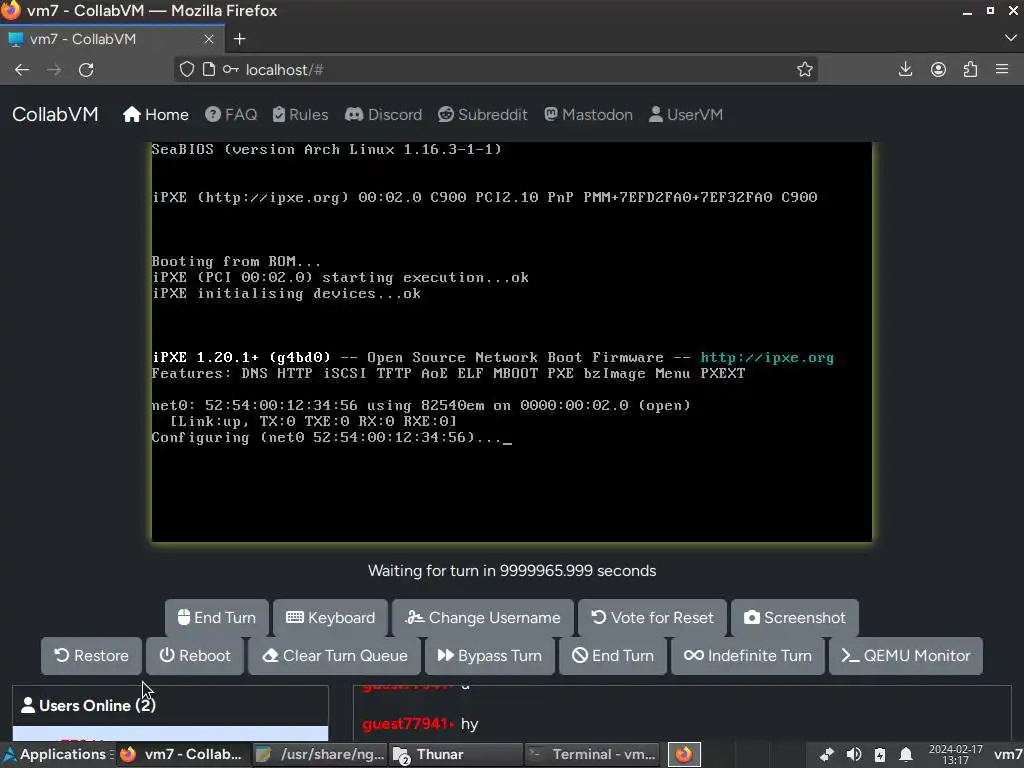Open the Firefox hamburger menu

[1002, 69]
